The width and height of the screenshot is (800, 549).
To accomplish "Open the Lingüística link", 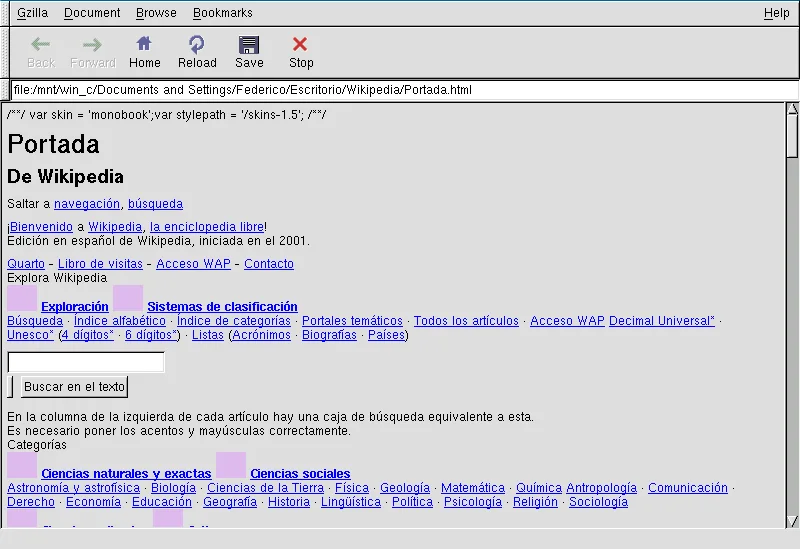I will [x=351, y=502].
